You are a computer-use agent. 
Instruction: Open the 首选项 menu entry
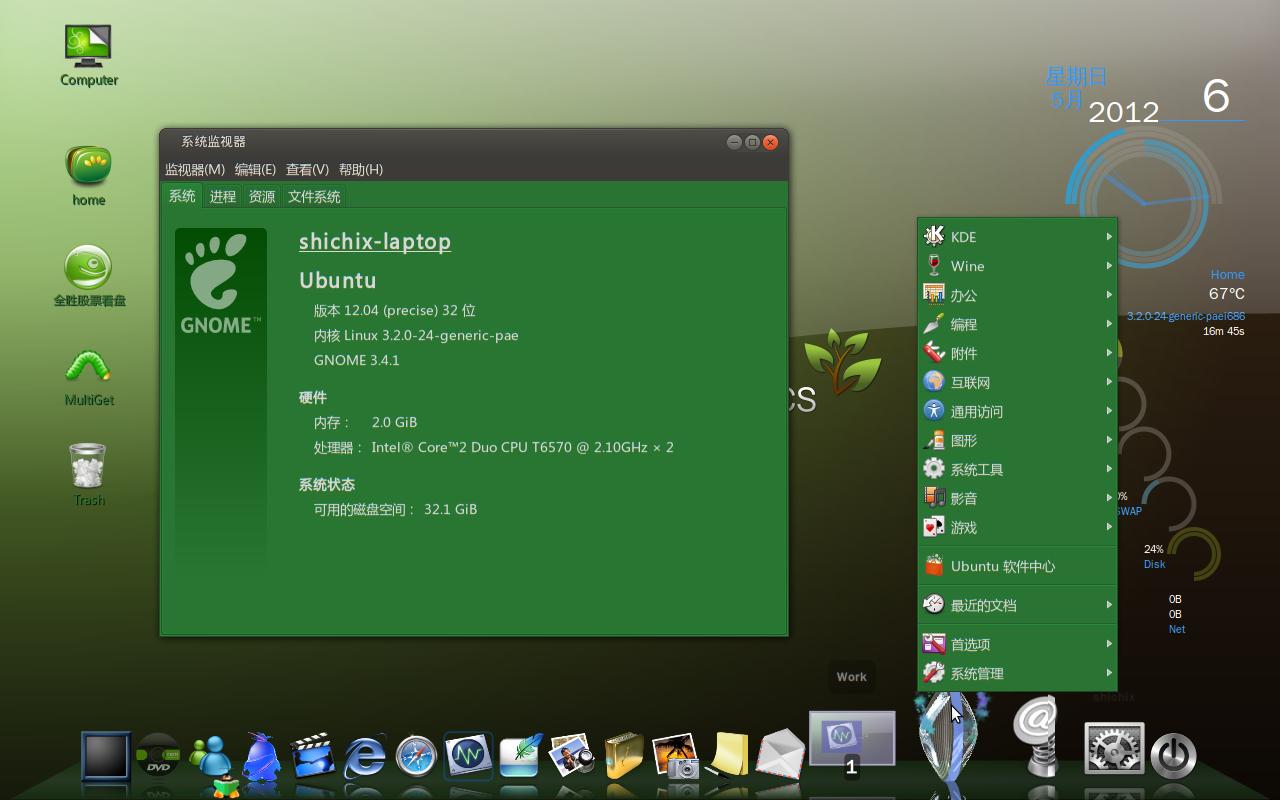click(x=1017, y=644)
